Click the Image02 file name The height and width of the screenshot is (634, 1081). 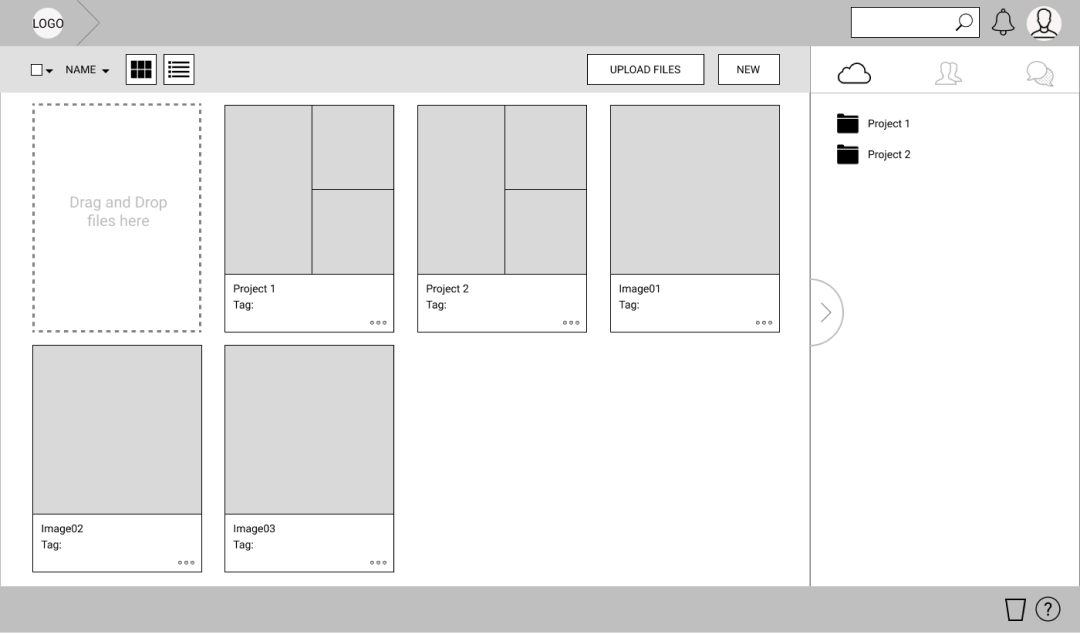click(62, 529)
